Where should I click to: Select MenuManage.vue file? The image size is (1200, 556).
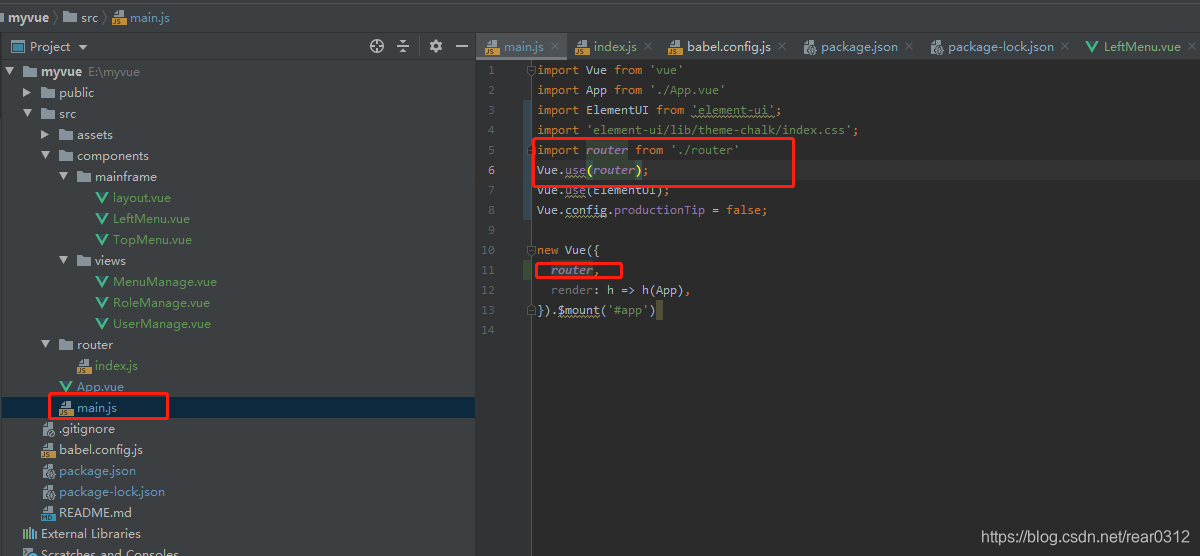click(164, 281)
